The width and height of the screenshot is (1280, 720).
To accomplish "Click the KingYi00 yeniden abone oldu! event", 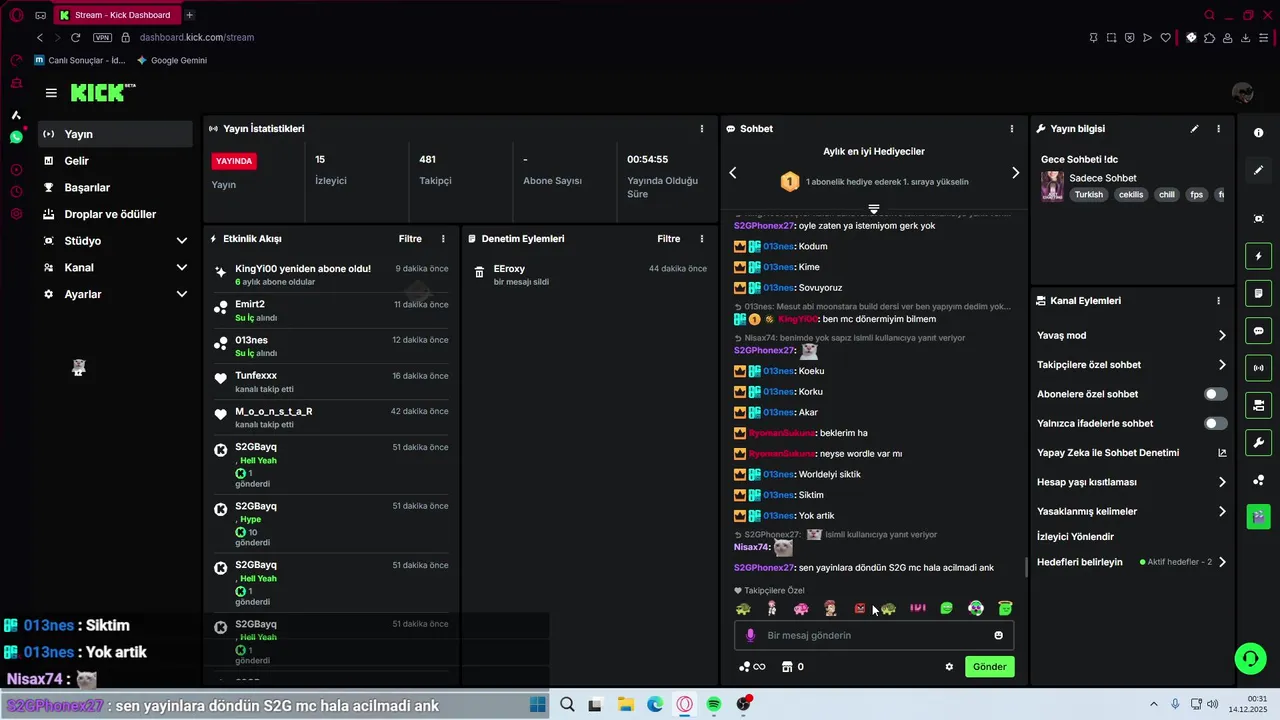I will tap(331, 275).
